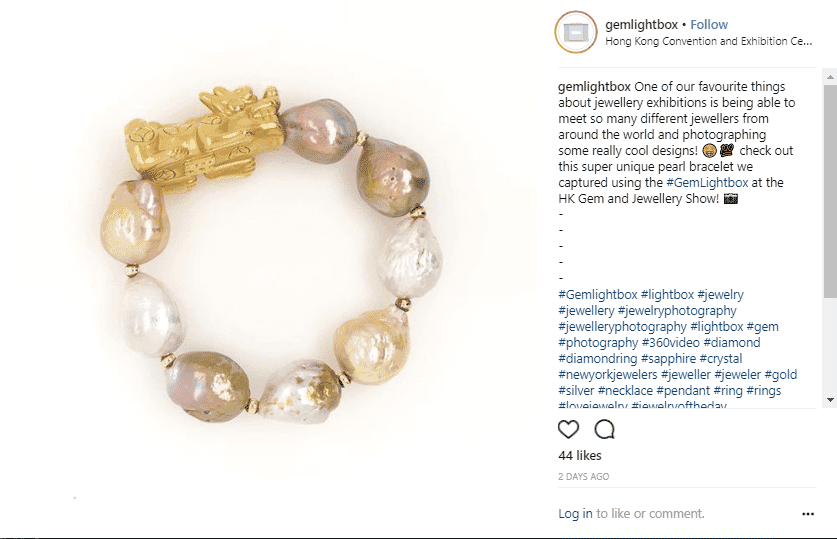Open comments with the speech bubble icon

(604, 429)
